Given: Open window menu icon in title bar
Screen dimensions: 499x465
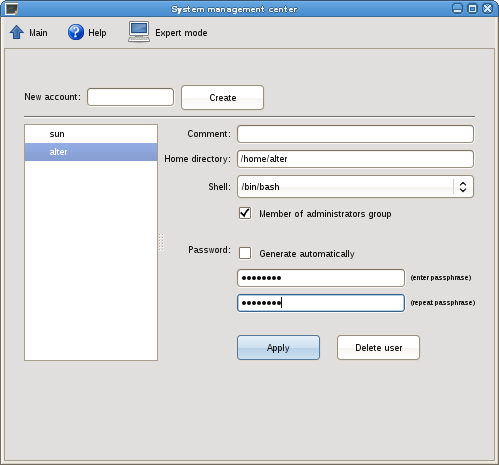Looking at the screenshot, I should pos(12,9).
